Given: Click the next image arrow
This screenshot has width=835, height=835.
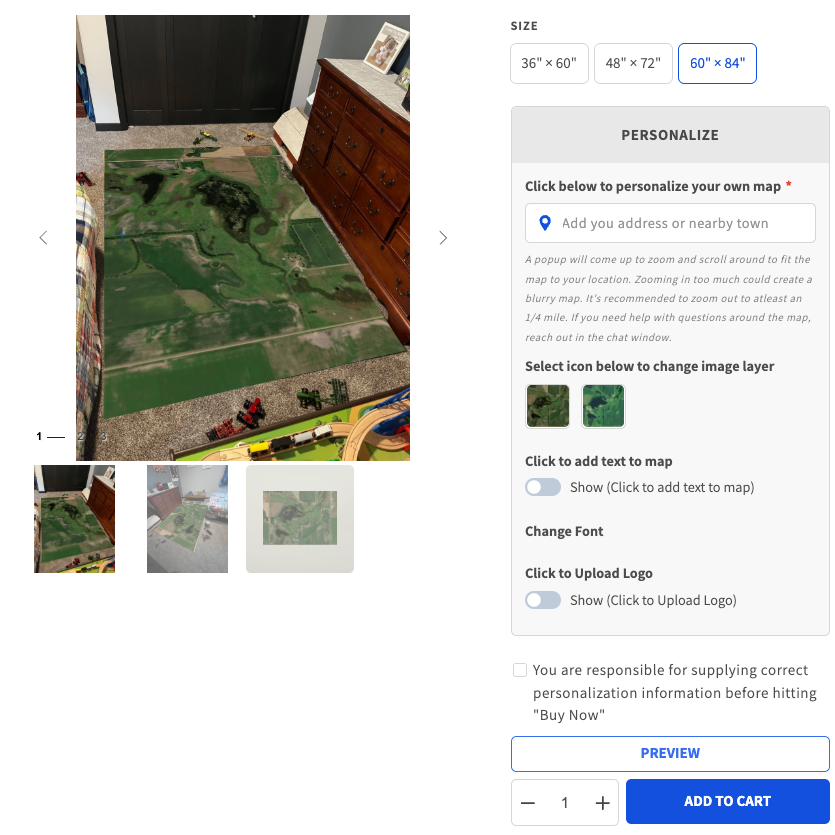Looking at the screenshot, I should (443, 238).
